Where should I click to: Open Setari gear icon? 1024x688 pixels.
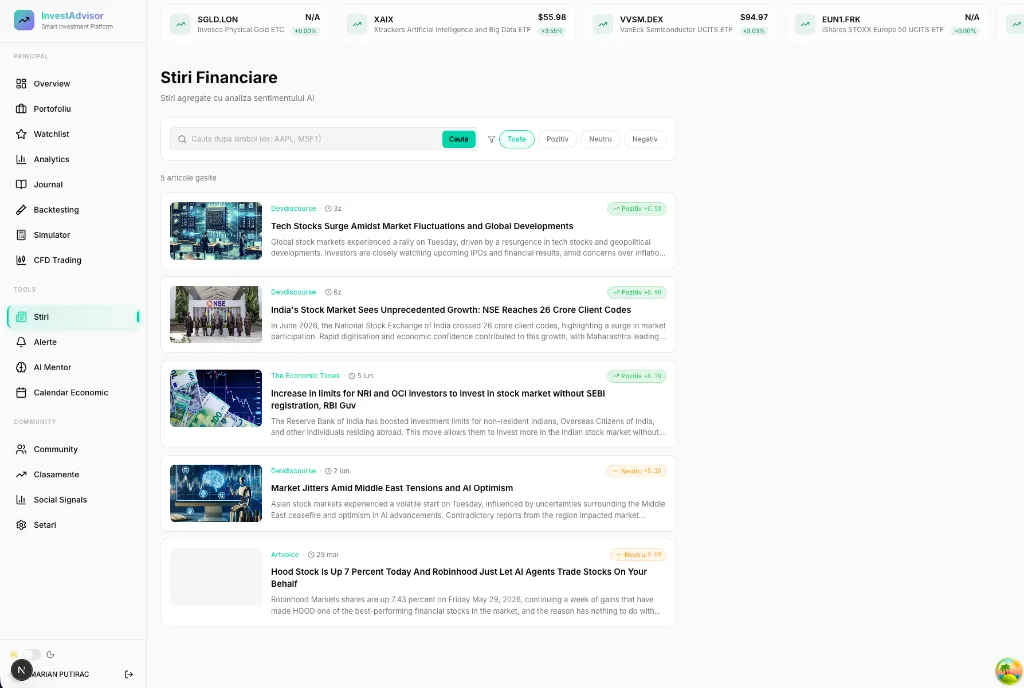[21, 525]
